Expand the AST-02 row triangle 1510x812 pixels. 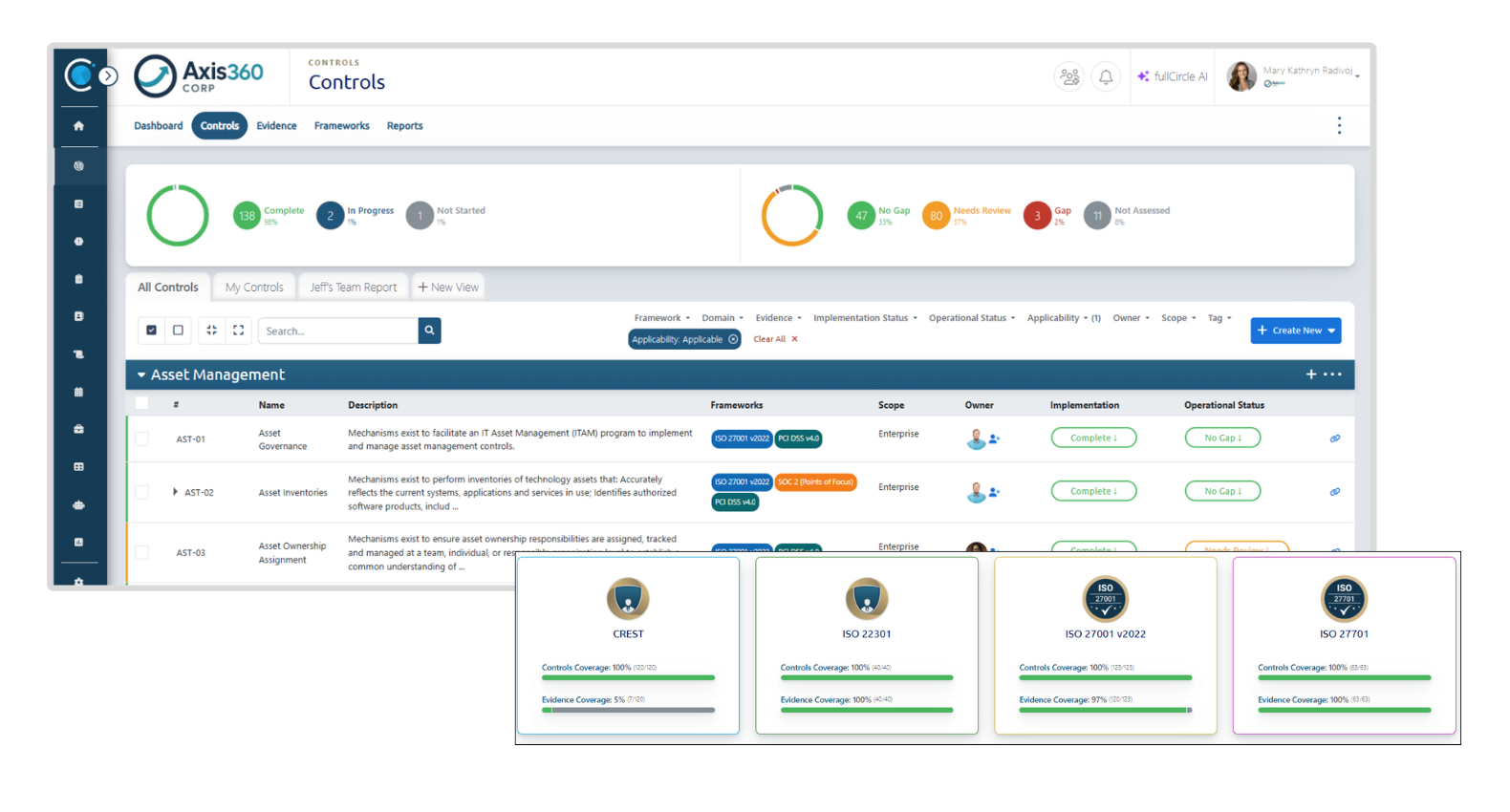[x=175, y=492]
